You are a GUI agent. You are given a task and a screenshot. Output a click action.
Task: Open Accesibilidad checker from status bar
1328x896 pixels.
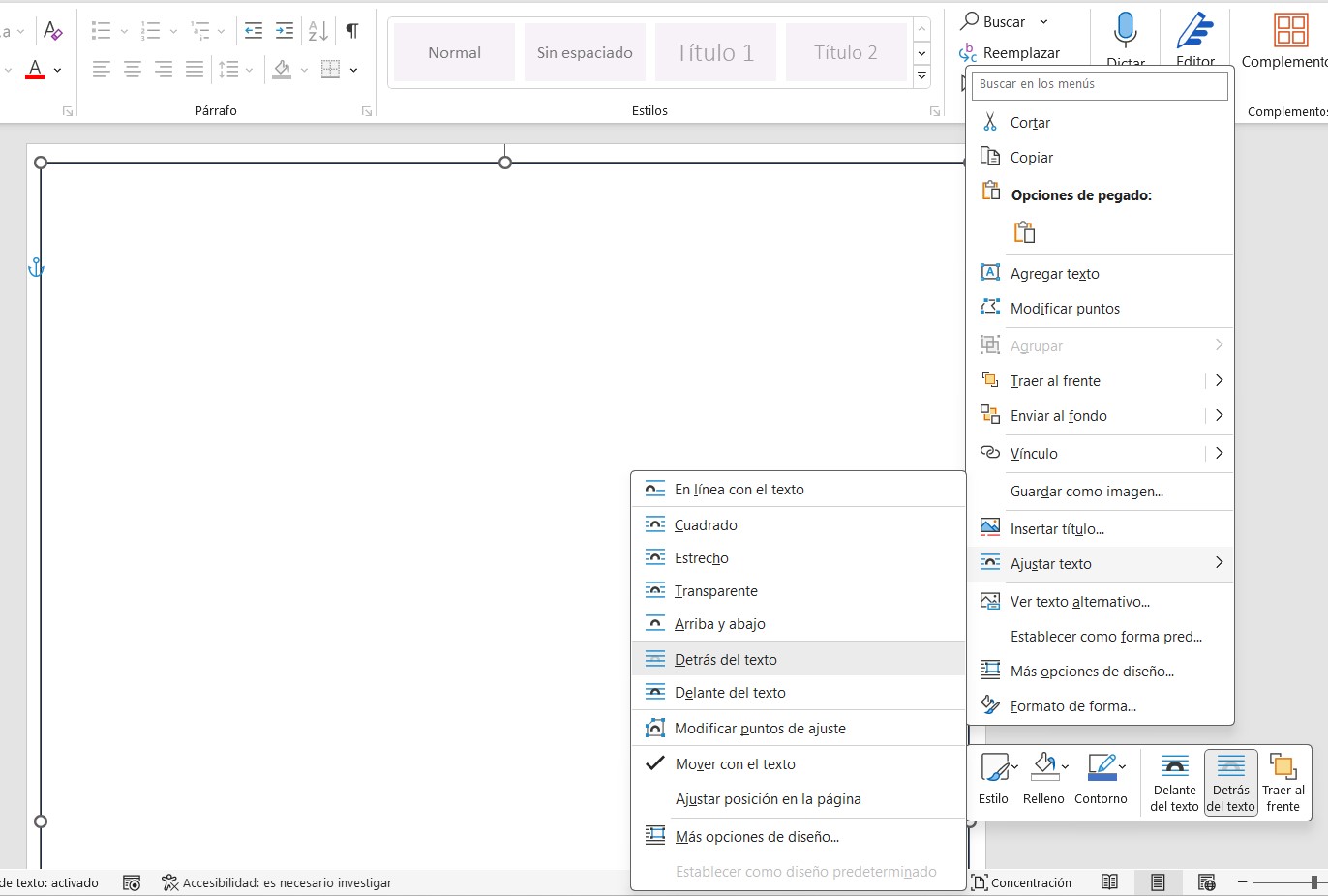click(277, 882)
